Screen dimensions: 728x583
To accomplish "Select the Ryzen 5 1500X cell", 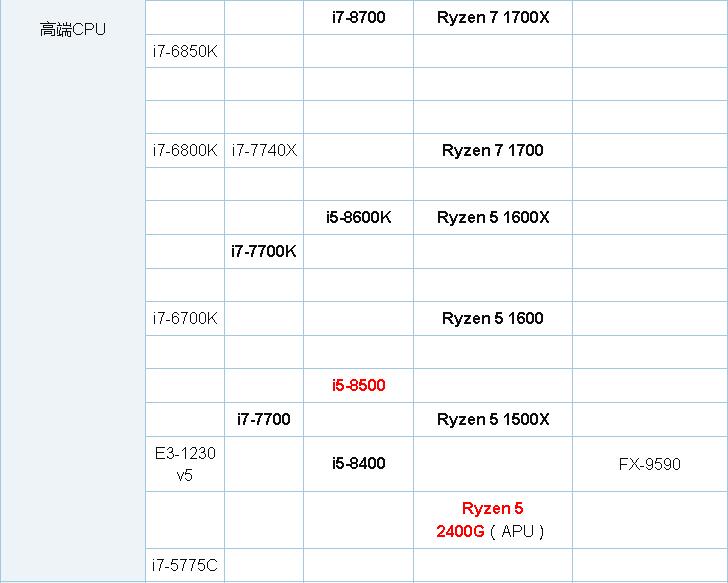I will click(492, 419).
